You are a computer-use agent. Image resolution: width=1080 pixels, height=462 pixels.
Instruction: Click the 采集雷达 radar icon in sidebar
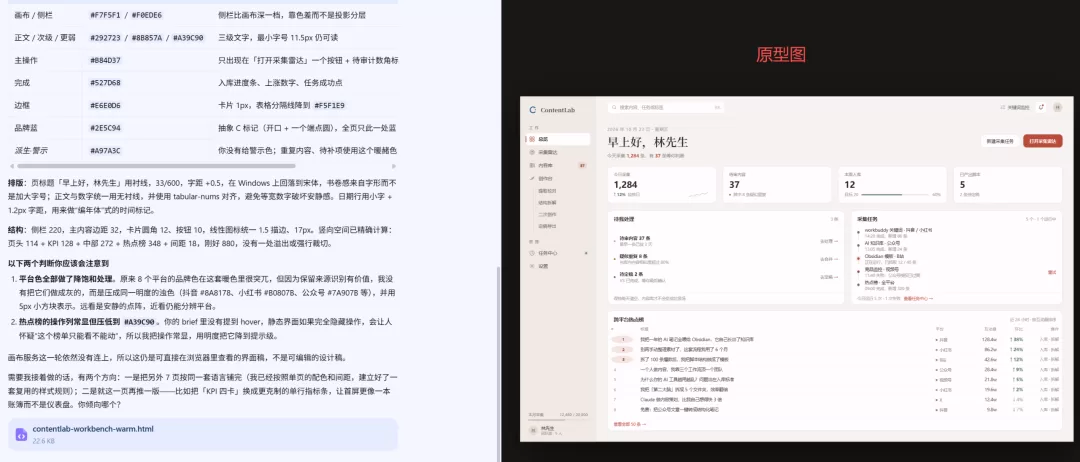[x=532, y=152]
